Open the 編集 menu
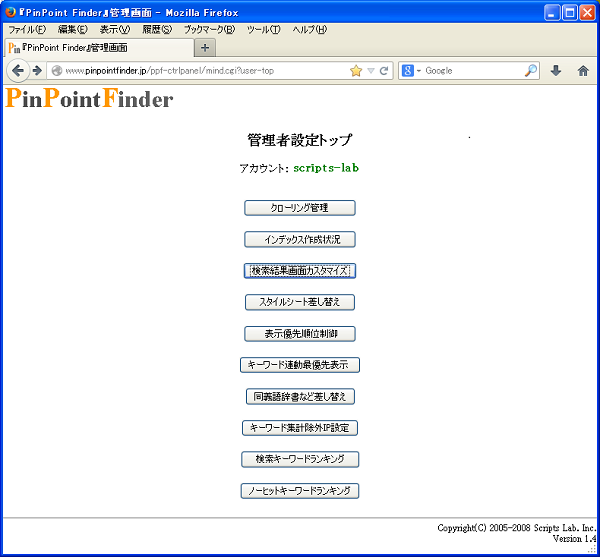 (x=72, y=29)
